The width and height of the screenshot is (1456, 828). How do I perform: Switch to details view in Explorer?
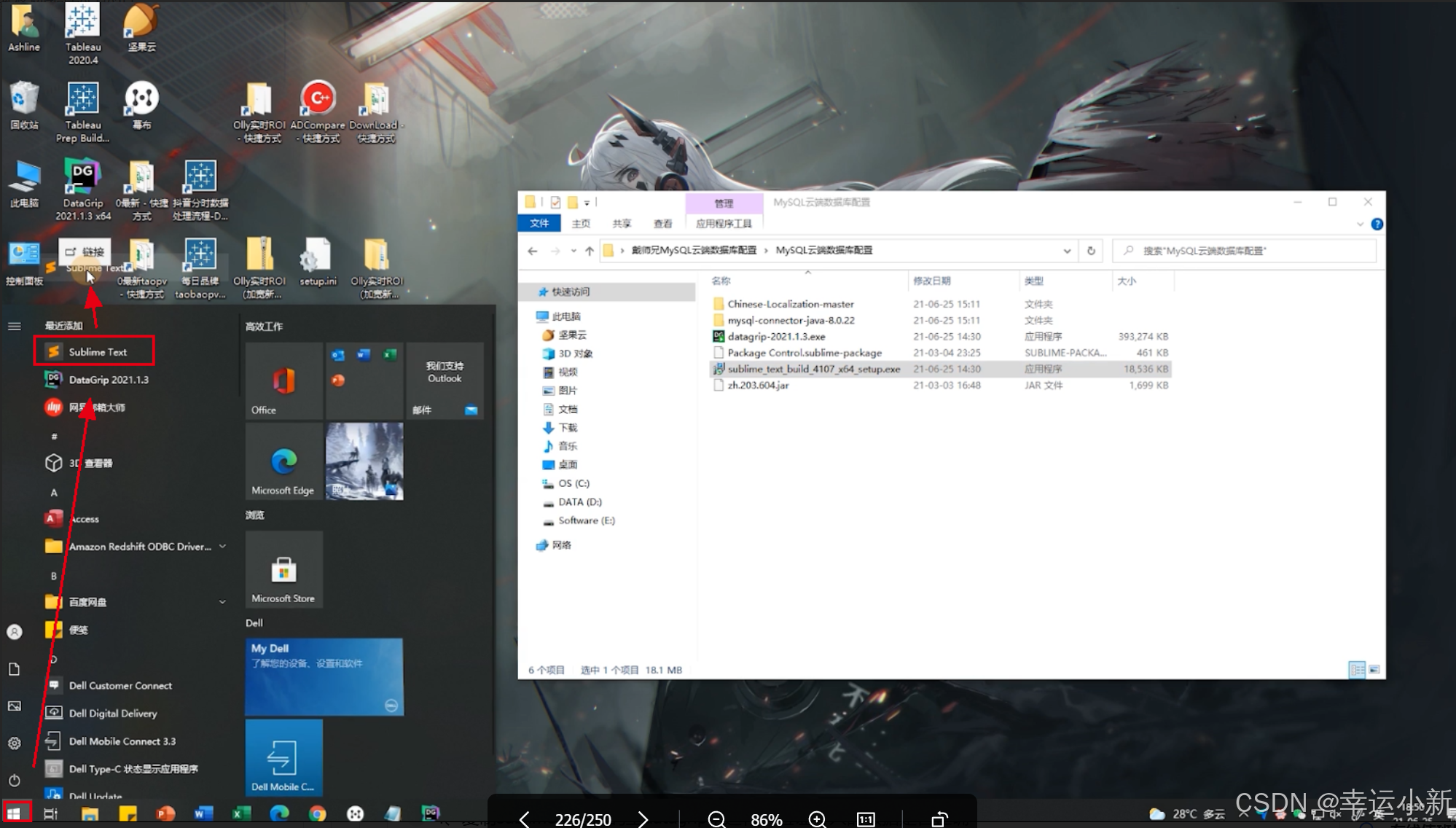point(1357,669)
